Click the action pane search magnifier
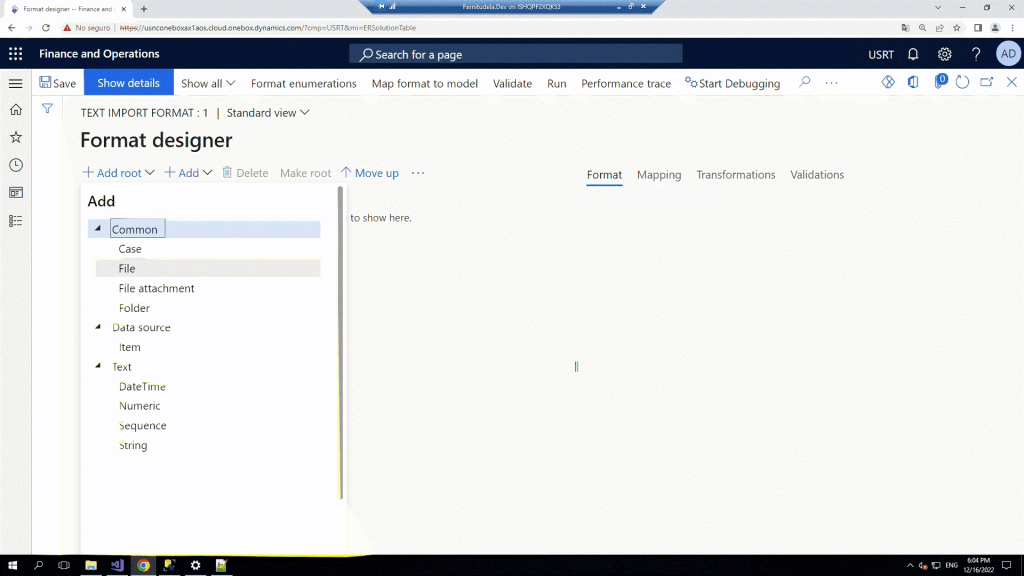Image resolution: width=1024 pixels, height=576 pixels. coord(804,83)
